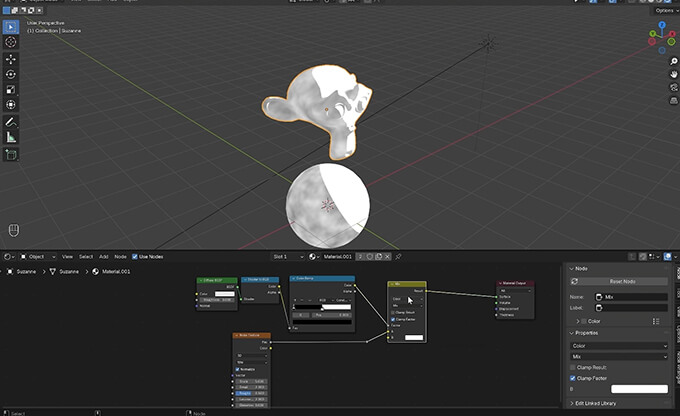The height and width of the screenshot is (416, 680).
Task: Disable Clamp Factor in sidebar Properties
Action: (x=573, y=378)
